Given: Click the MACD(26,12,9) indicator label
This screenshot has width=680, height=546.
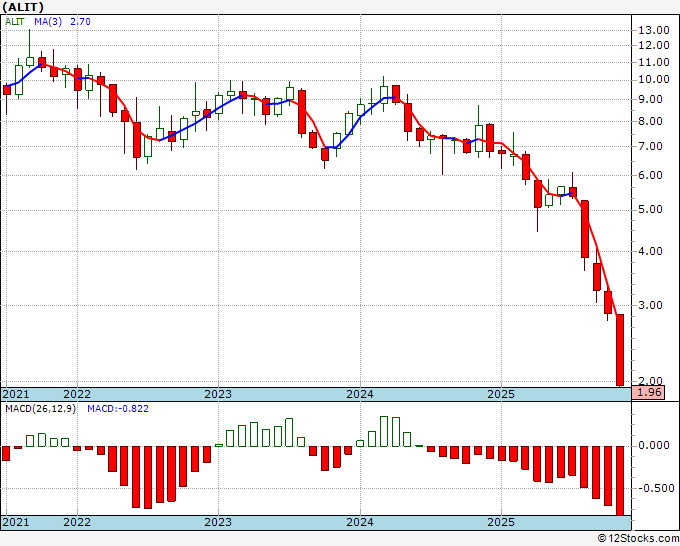Looking at the screenshot, I should (x=40, y=409).
